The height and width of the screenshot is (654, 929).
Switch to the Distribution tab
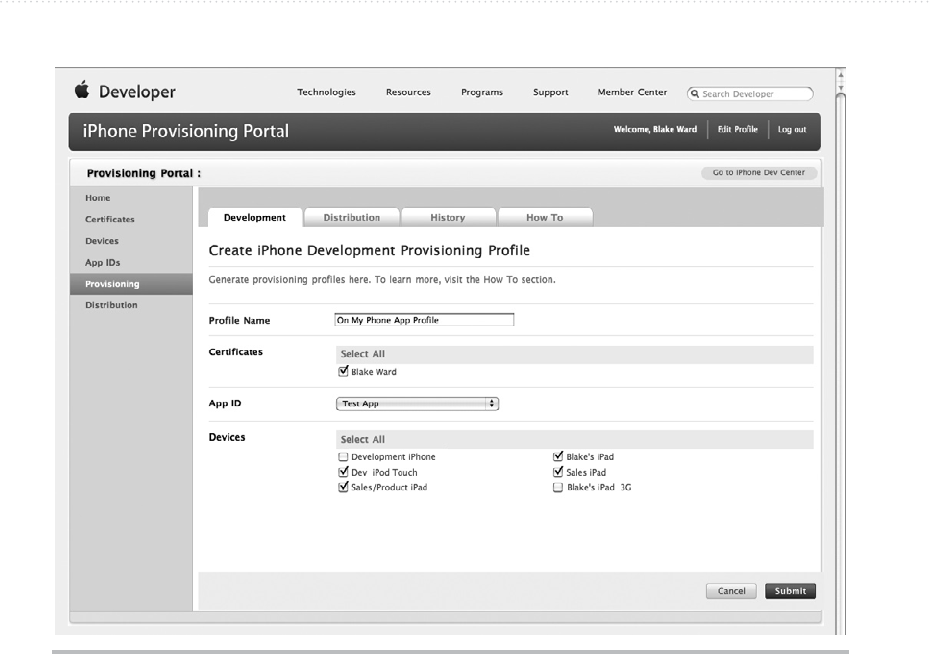pyautogui.click(x=352, y=217)
